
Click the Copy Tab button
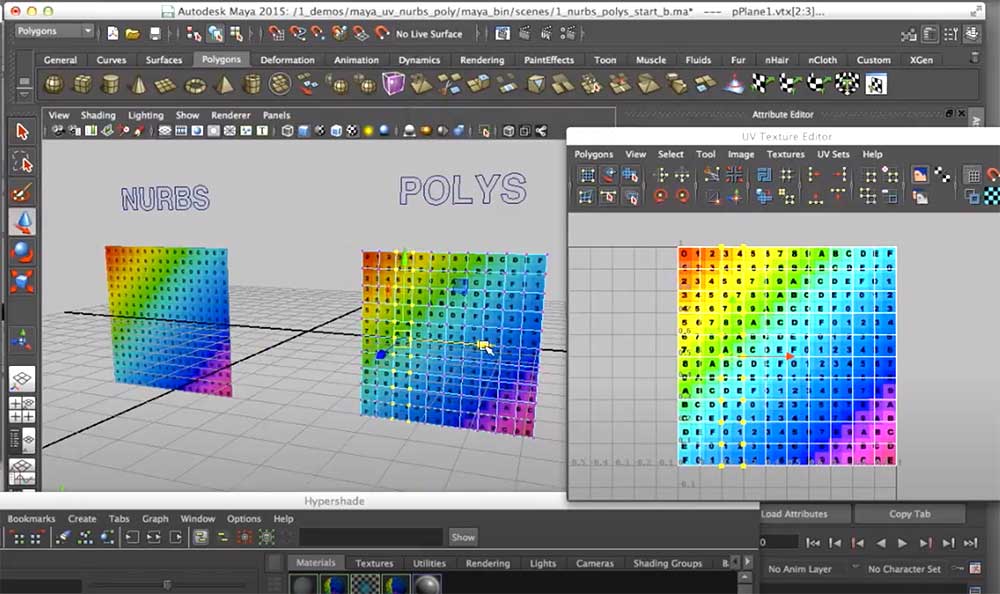point(909,513)
